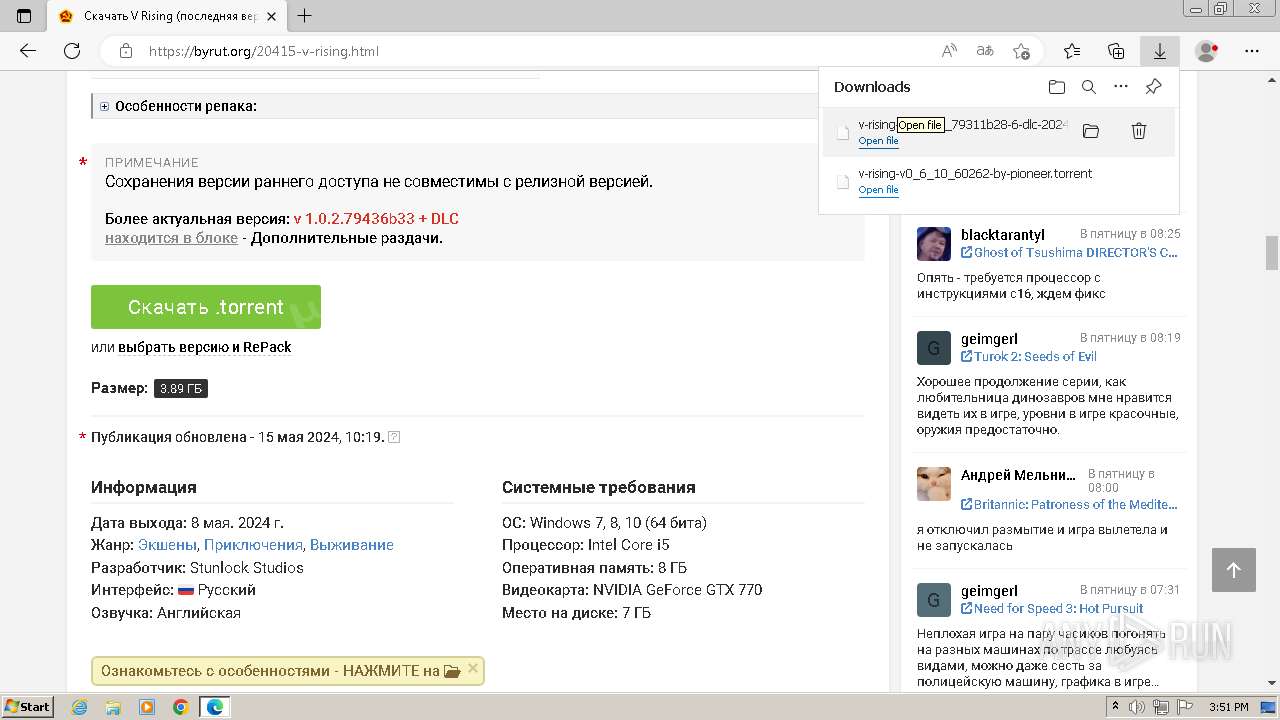Open the Выживание genre link

tap(352, 545)
